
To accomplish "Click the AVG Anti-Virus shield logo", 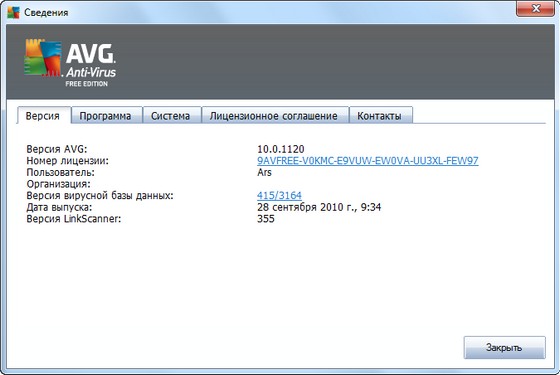I will point(43,58).
